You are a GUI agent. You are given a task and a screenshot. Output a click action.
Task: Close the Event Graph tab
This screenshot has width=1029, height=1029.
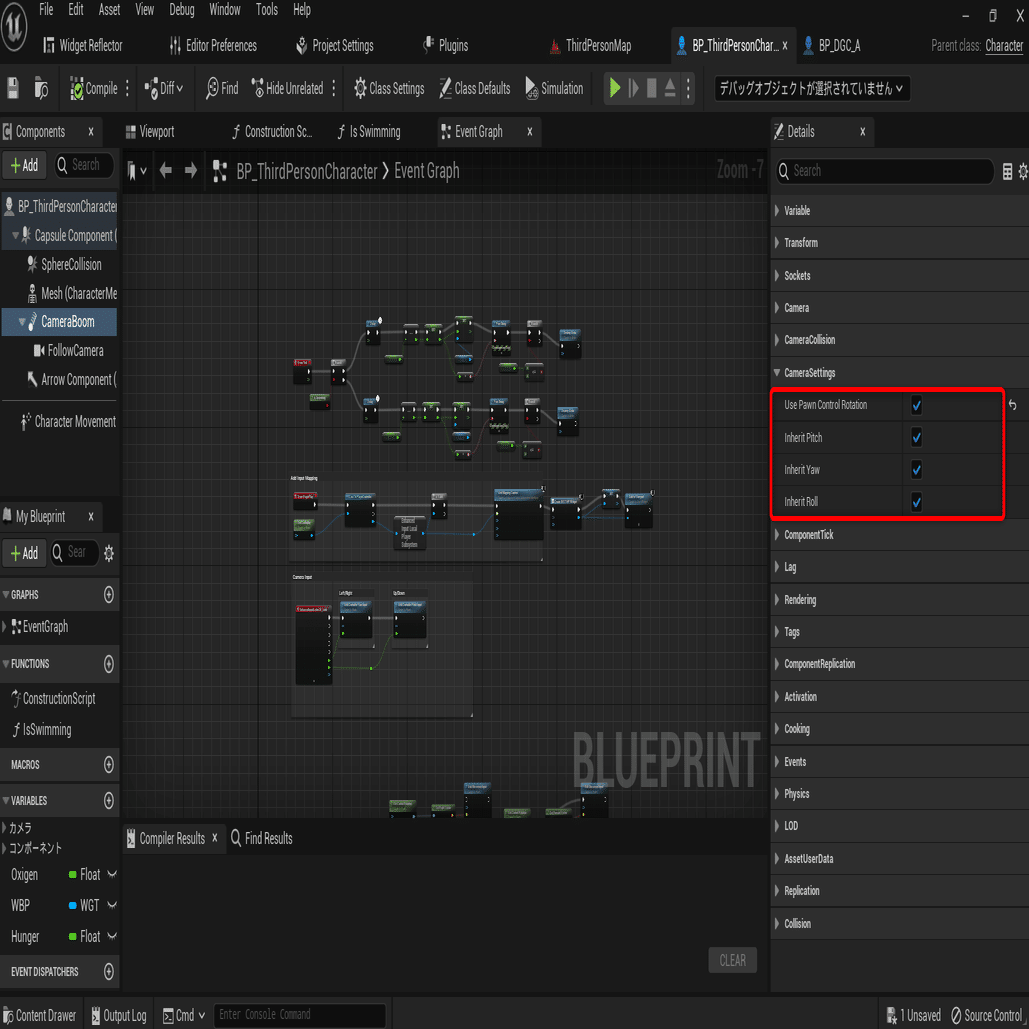pyautogui.click(x=530, y=132)
